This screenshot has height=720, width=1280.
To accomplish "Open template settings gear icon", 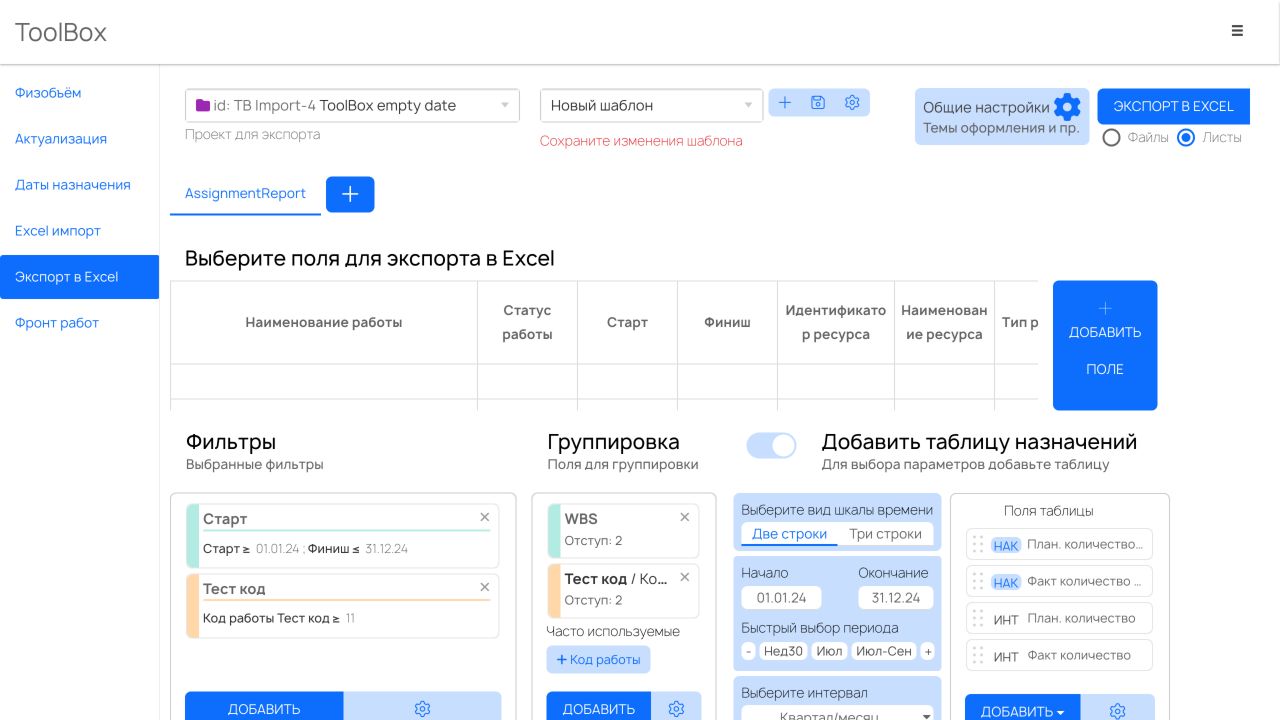I will click(x=852, y=103).
